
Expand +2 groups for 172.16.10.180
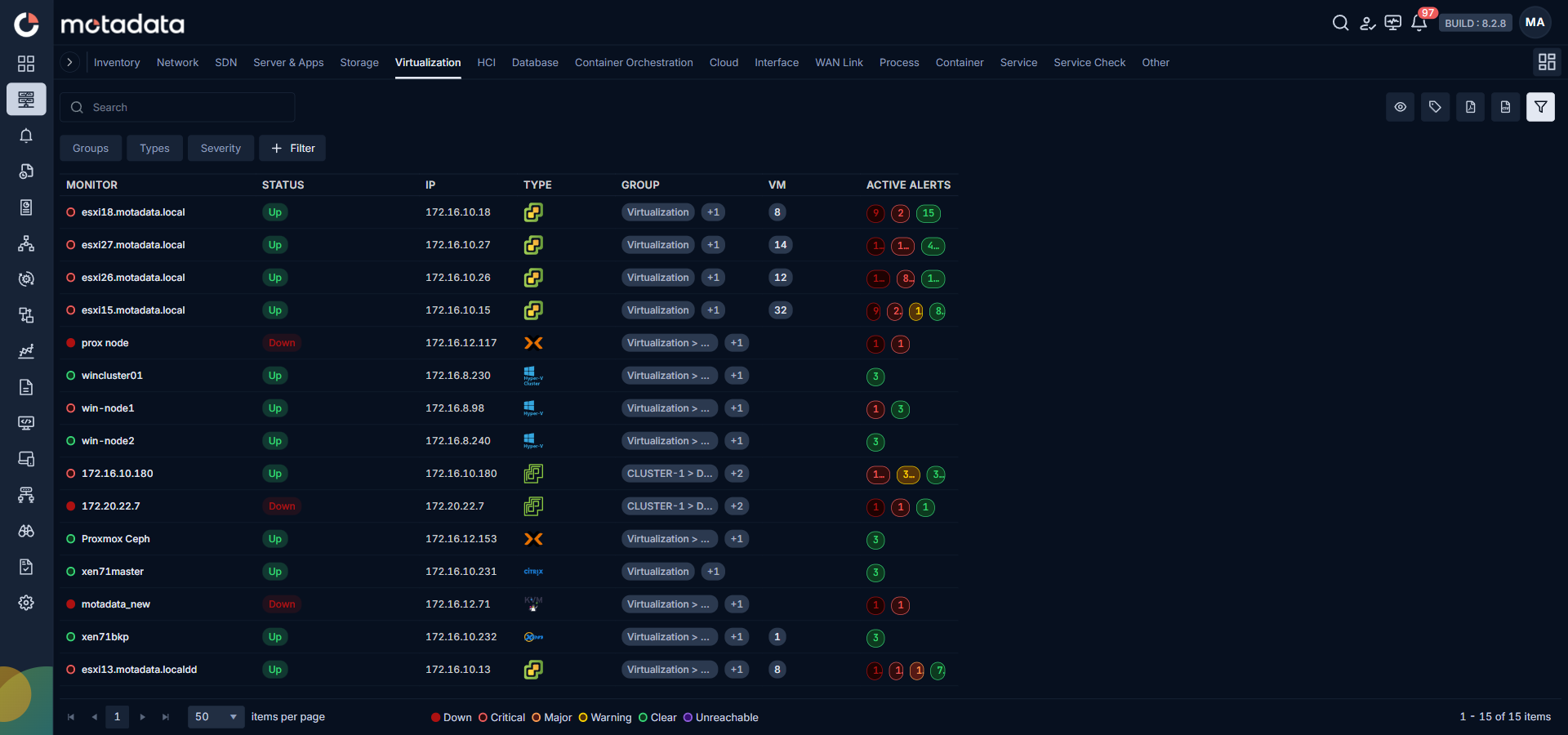pos(737,474)
